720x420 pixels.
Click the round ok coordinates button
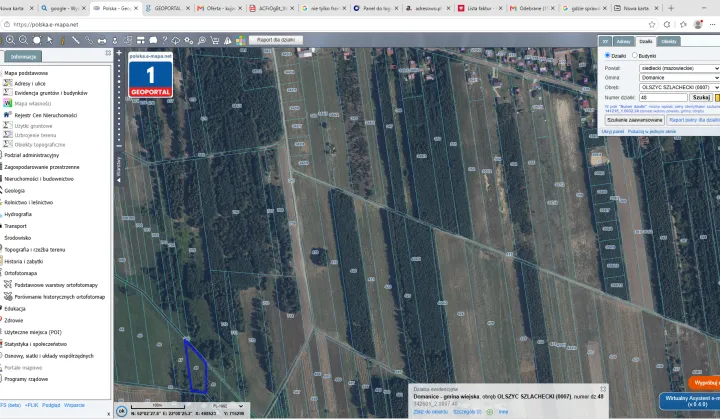point(121,411)
